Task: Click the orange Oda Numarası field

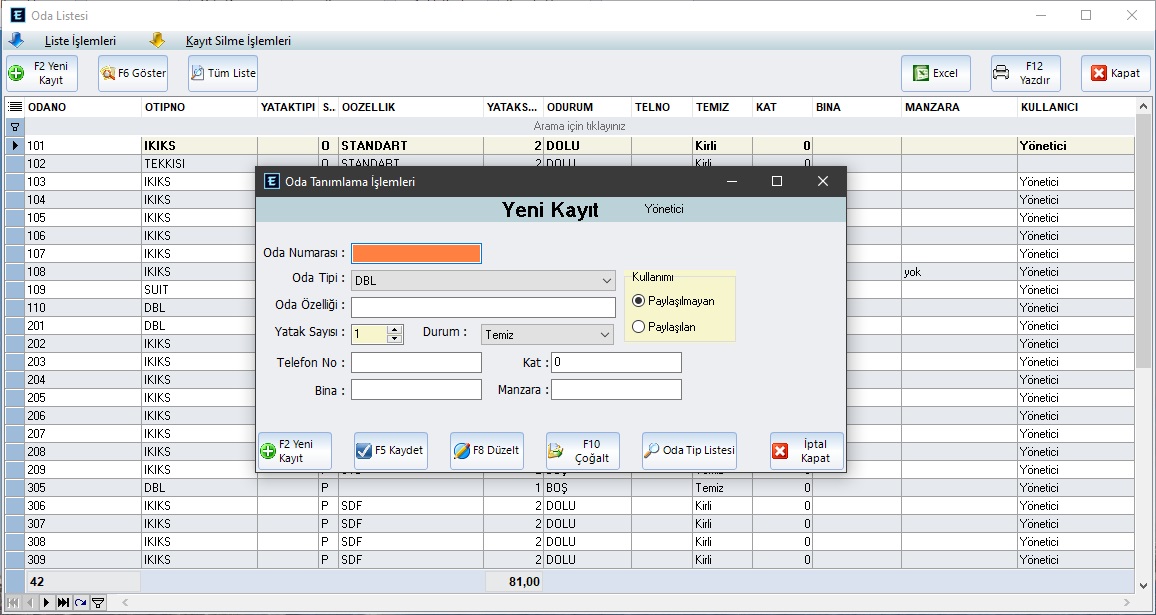Action: coord(417,254)
